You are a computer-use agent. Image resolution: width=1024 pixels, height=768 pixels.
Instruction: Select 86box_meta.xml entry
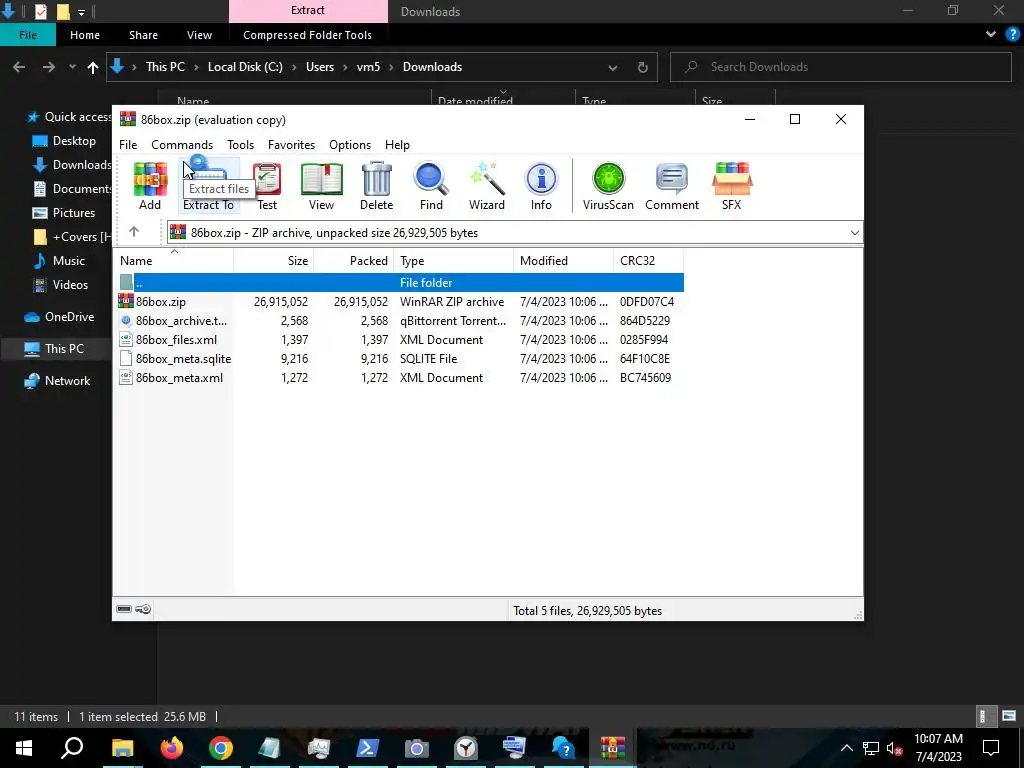pos(400,377)
